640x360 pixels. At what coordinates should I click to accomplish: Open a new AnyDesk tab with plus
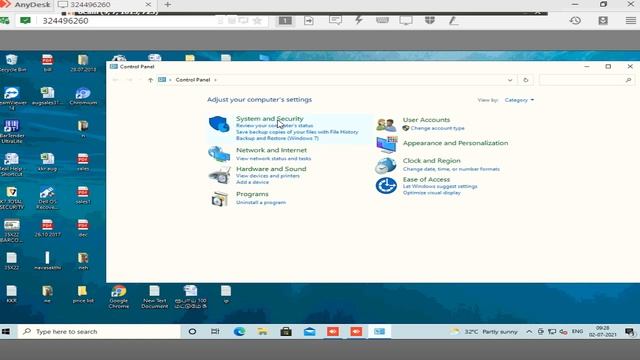click(x=168, y=4)
